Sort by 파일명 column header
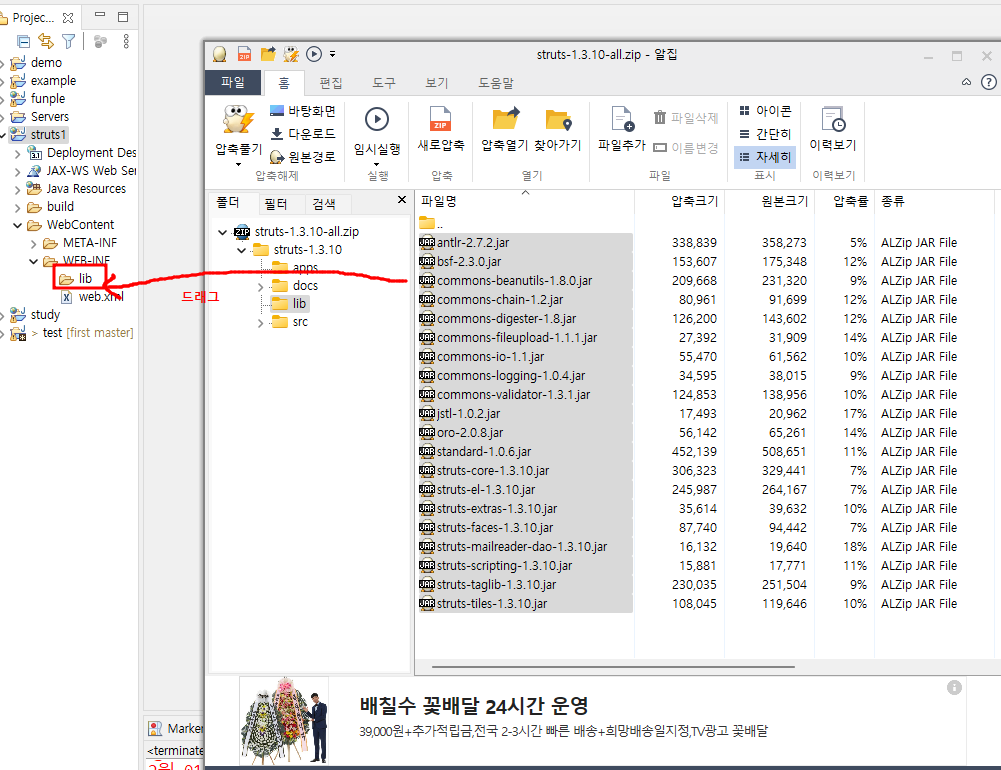 (x=524, y=201)
